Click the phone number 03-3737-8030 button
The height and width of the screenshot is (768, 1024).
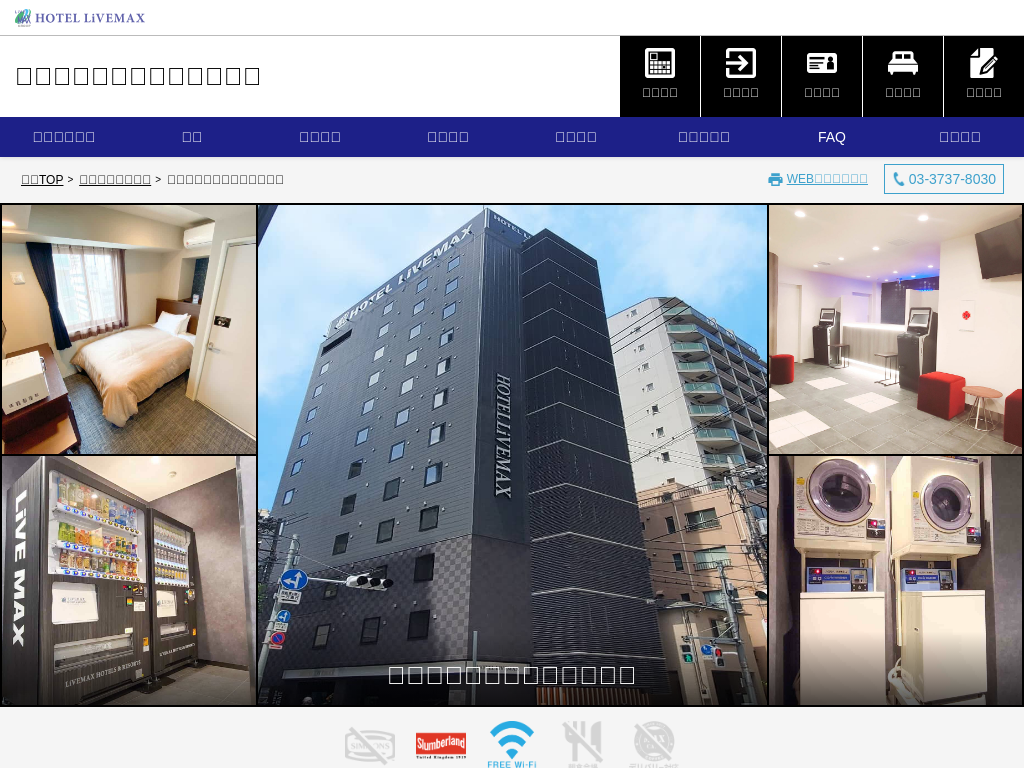(944, 179)
